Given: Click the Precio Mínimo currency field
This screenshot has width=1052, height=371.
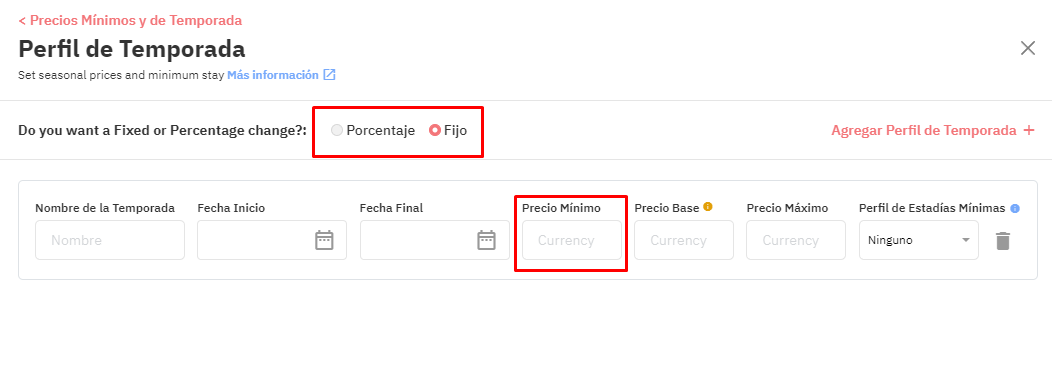Looking at the screenshot, I should (x=572, y=240).
